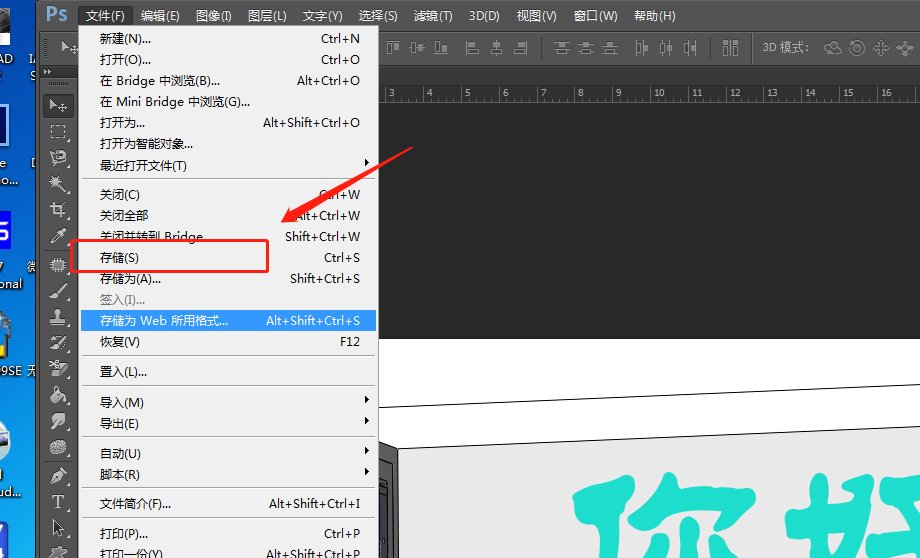Select the Eraser tool

(x=58, y=369)
